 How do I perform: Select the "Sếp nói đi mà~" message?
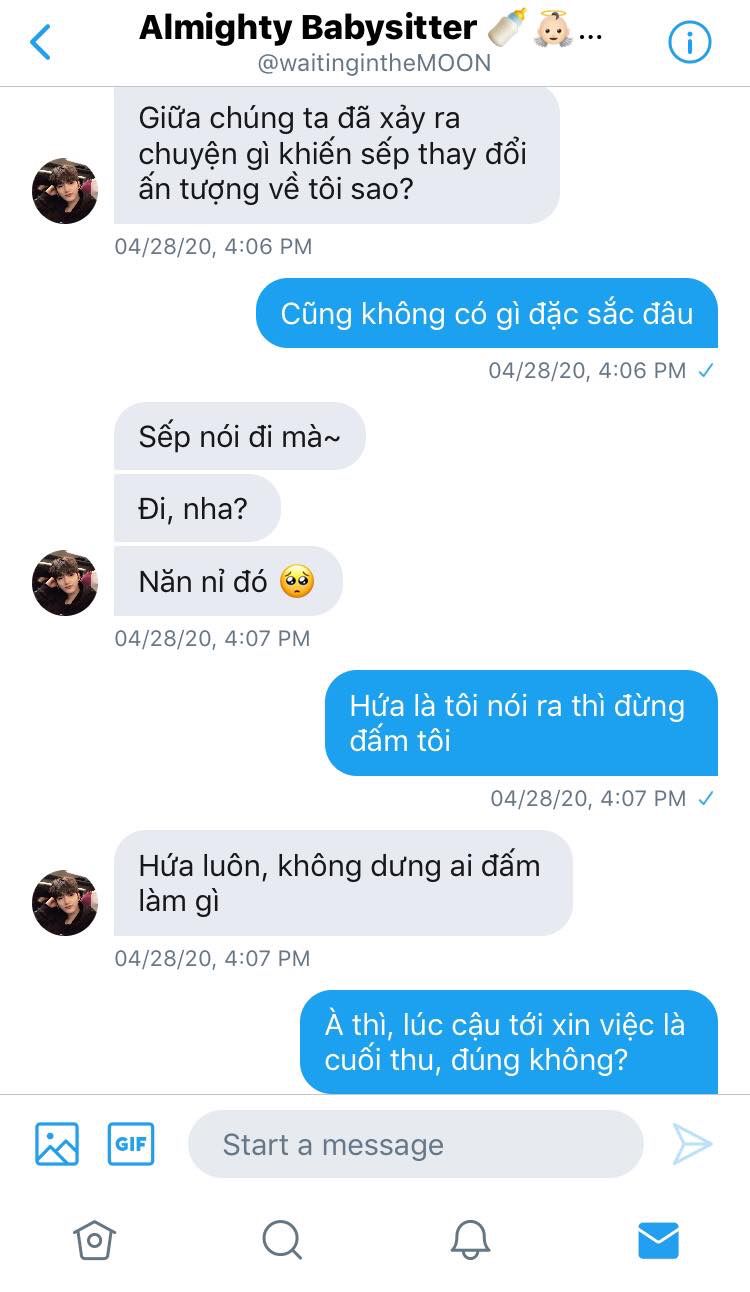coord(240,436)
